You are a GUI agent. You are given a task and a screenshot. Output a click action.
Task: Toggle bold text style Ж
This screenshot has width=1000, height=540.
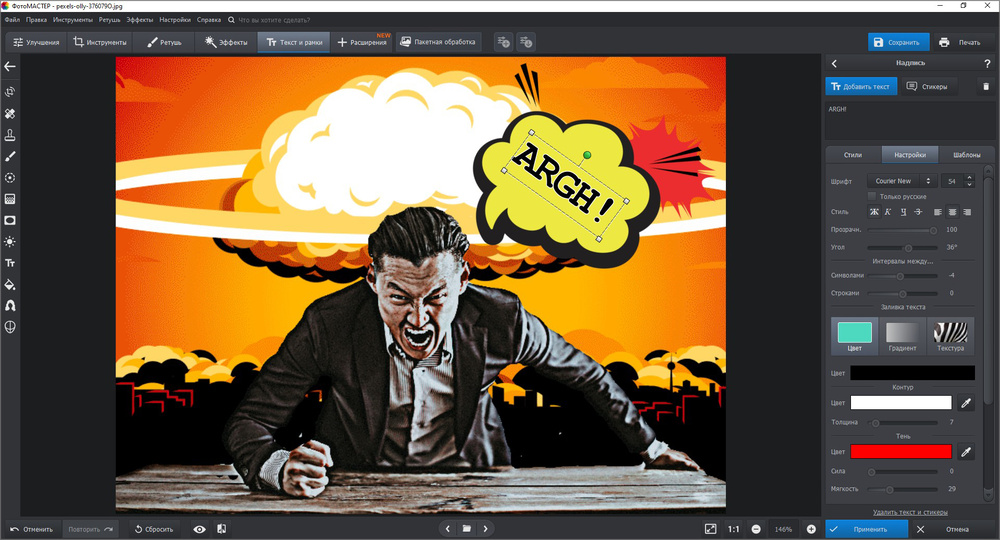[874, 212]
